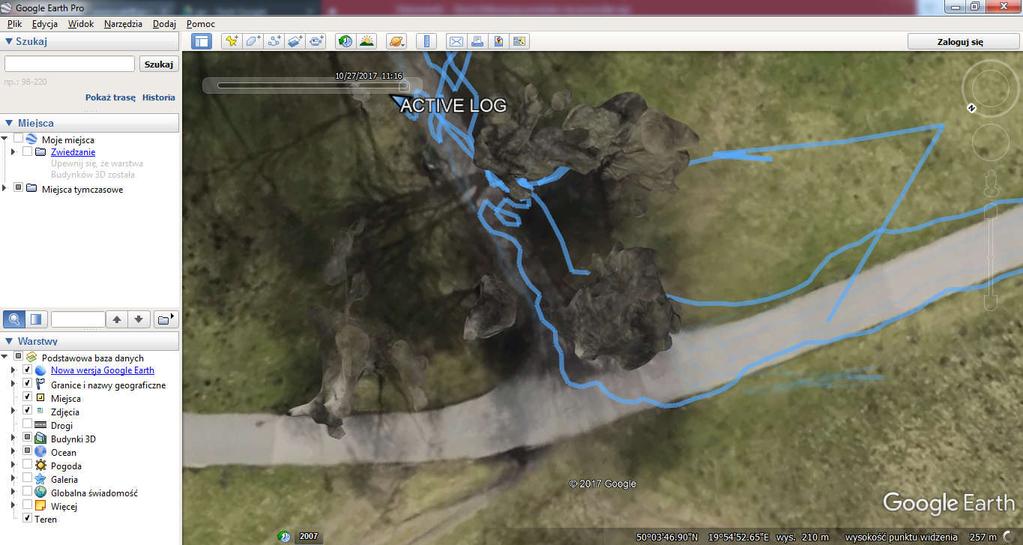Start recording a tour
Image resolution: width=1023 pixels, height=545 pixels.
(x=316, y=41)
